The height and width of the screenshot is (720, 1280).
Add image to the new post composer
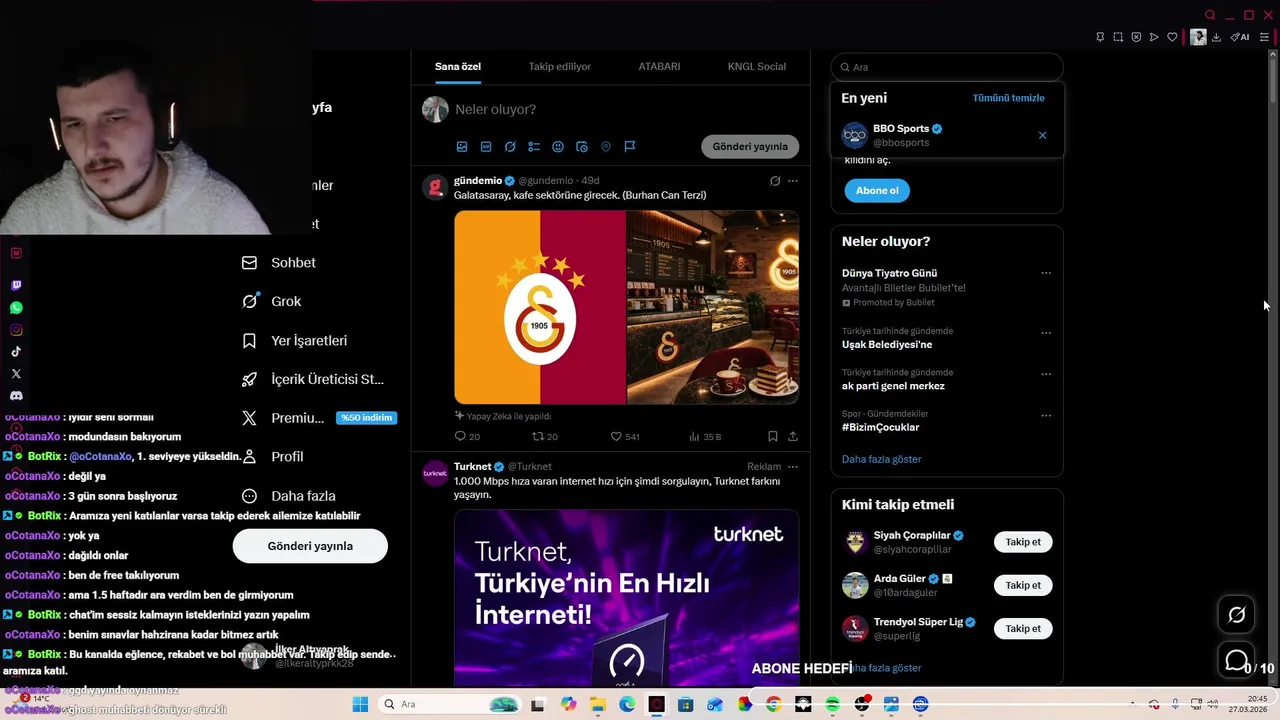click(462, 146)
